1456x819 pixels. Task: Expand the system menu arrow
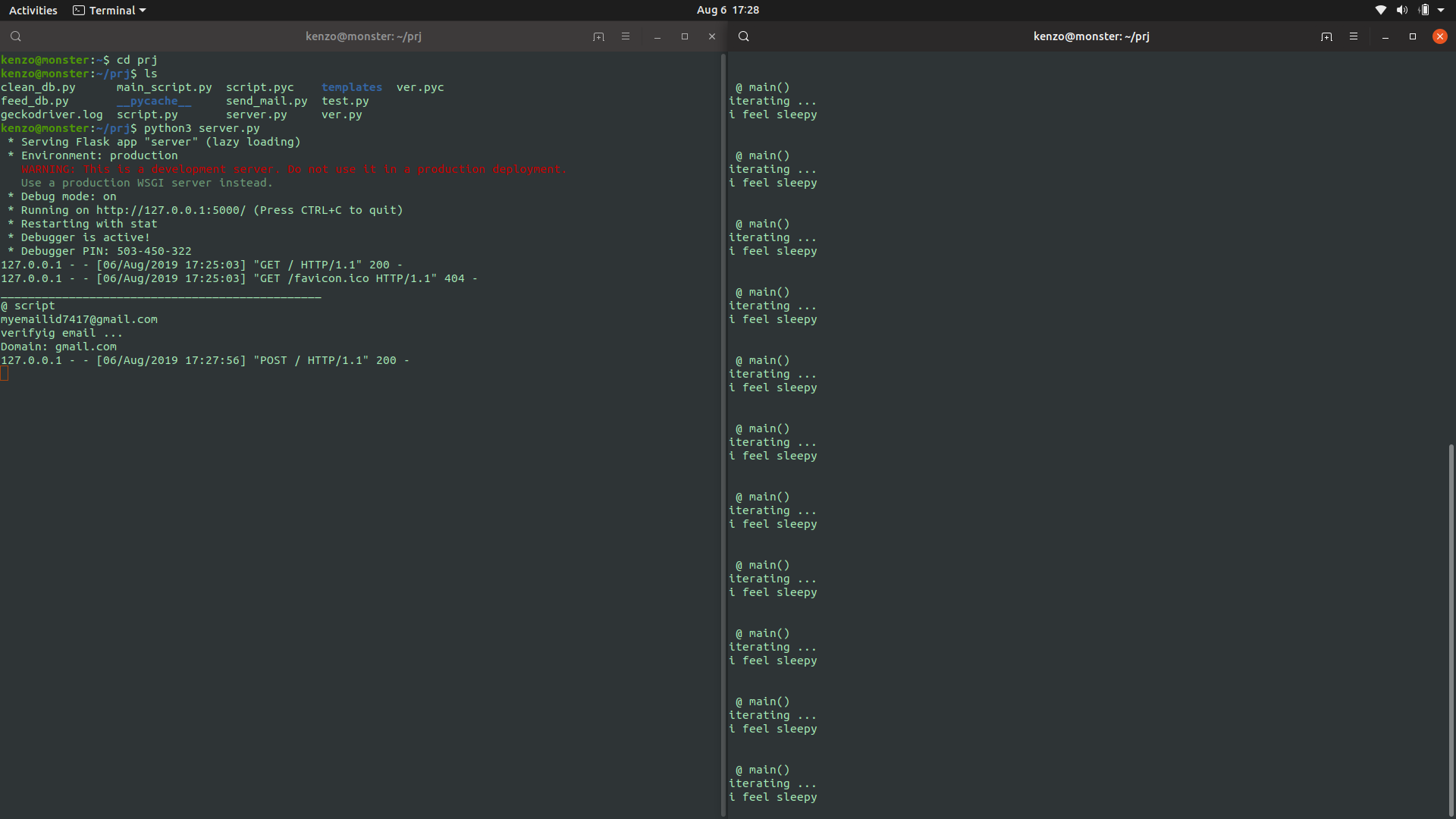tap(1441, 10)
